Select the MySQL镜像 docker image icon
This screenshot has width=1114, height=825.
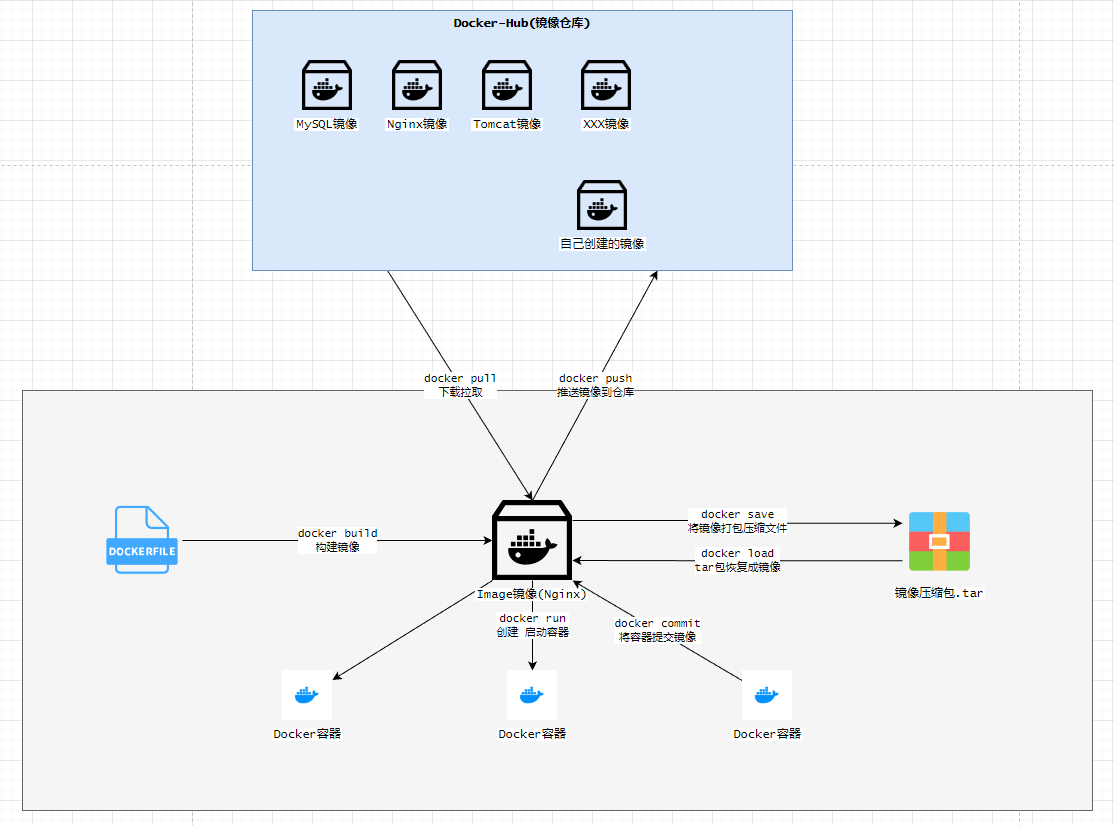327,85
